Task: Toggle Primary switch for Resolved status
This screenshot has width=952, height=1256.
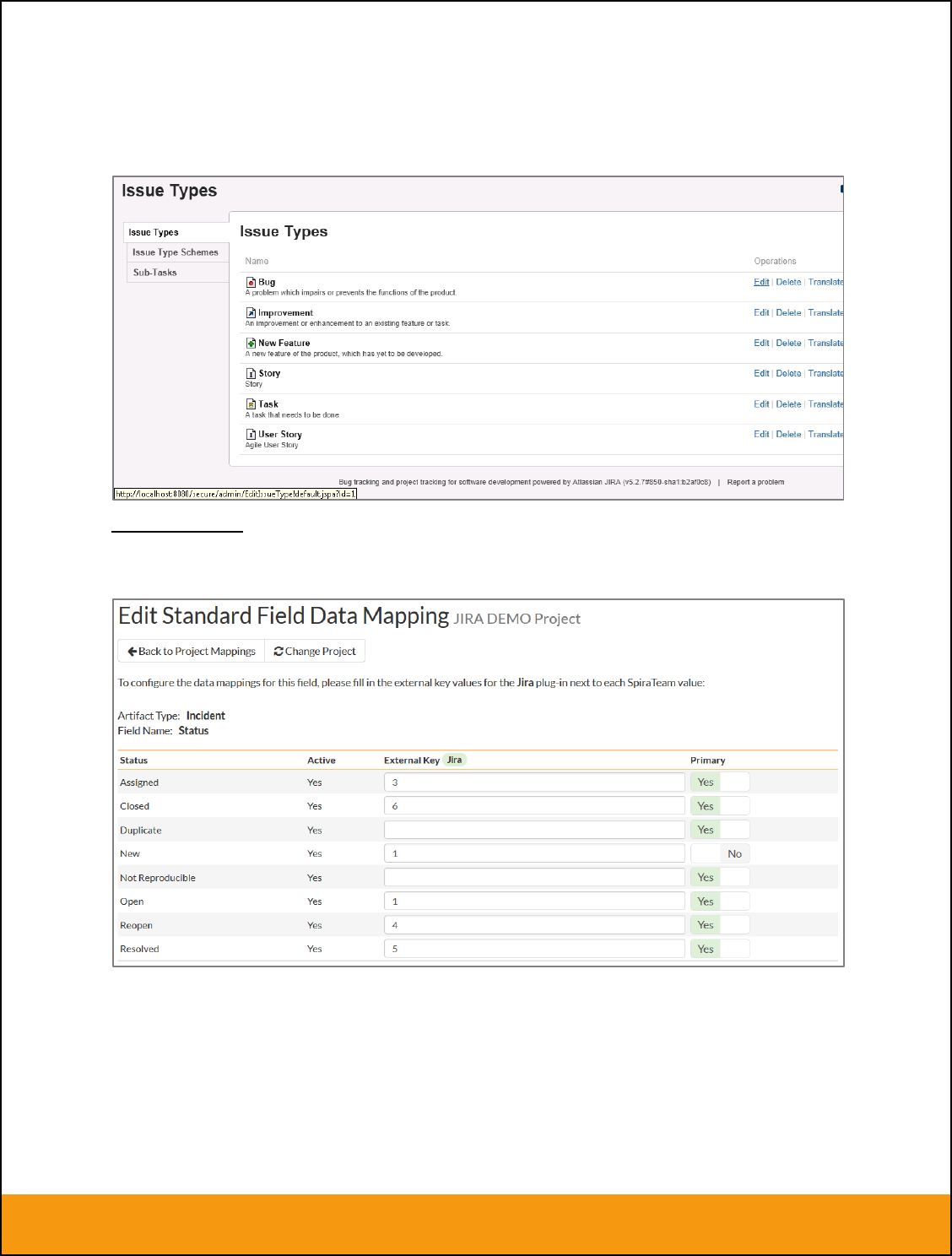Action: [x=719, y=950]
